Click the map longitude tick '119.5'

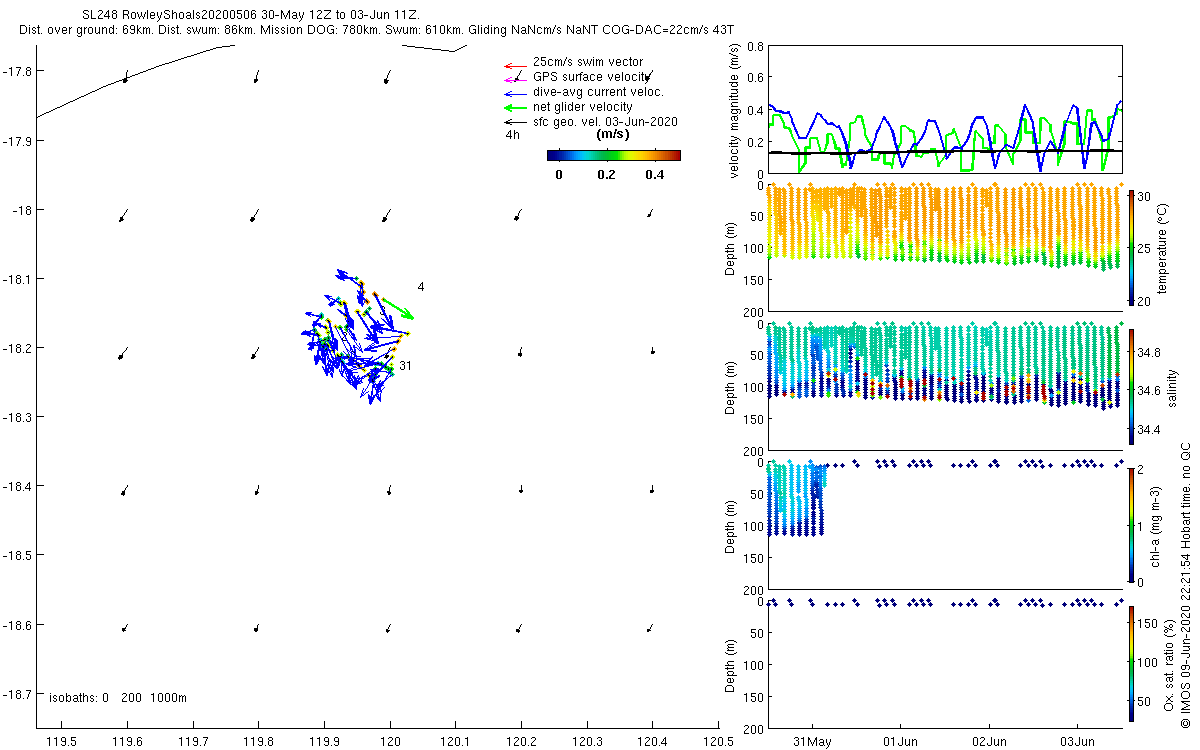pyautogui.click(x=62, y=742)
